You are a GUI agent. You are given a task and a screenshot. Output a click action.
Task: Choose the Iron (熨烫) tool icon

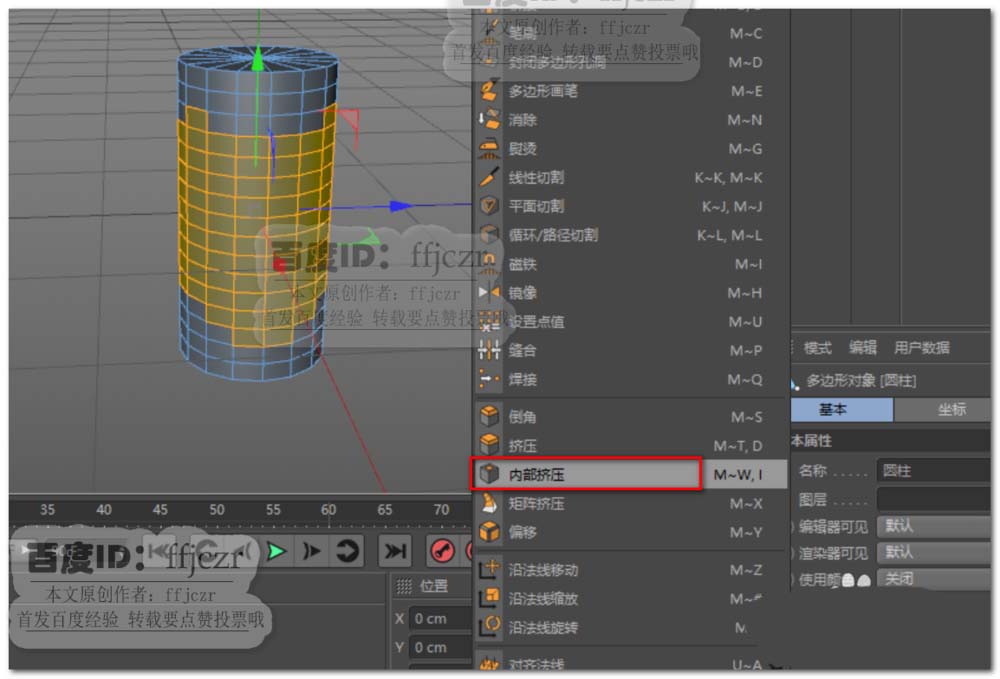[489, 149]
